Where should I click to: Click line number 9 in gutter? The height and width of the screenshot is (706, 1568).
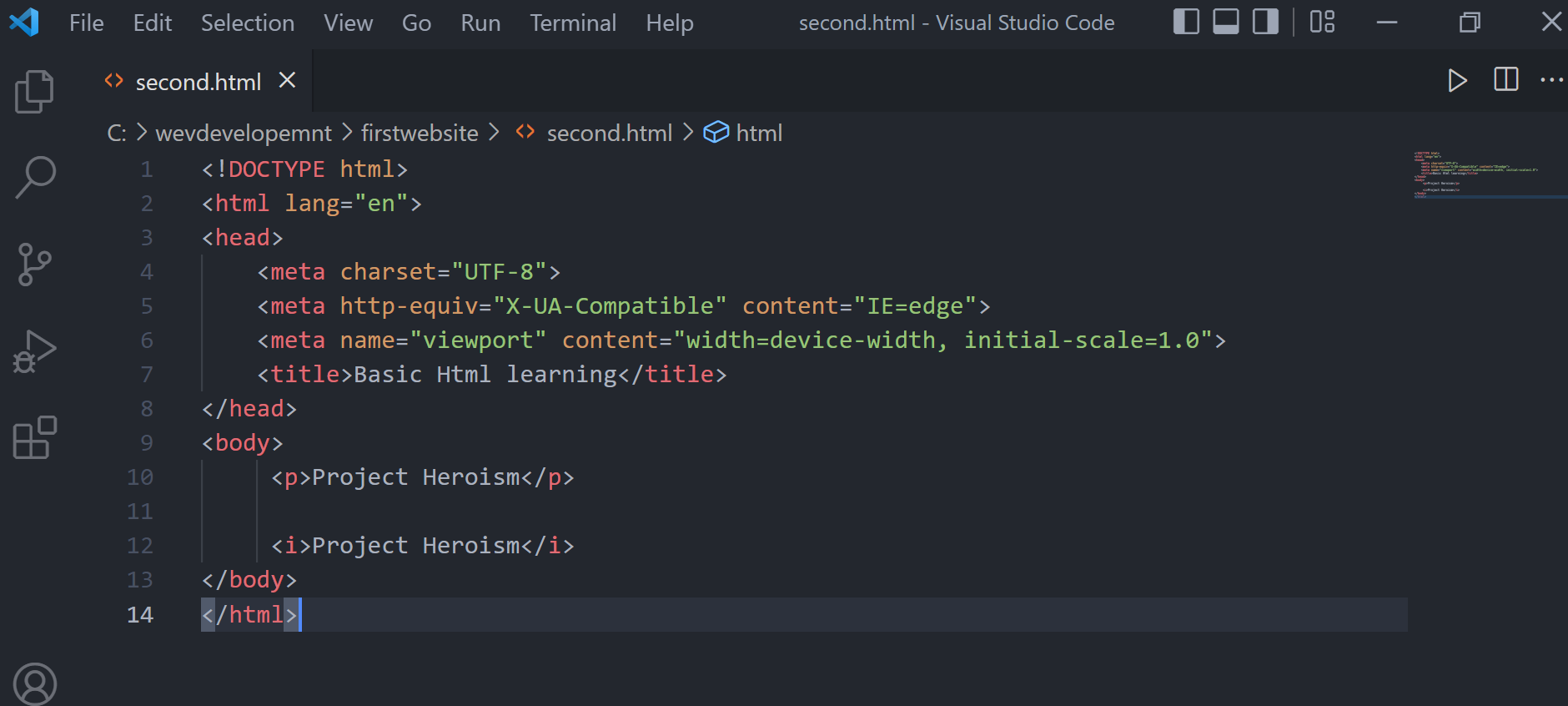[x=147, y=443]
